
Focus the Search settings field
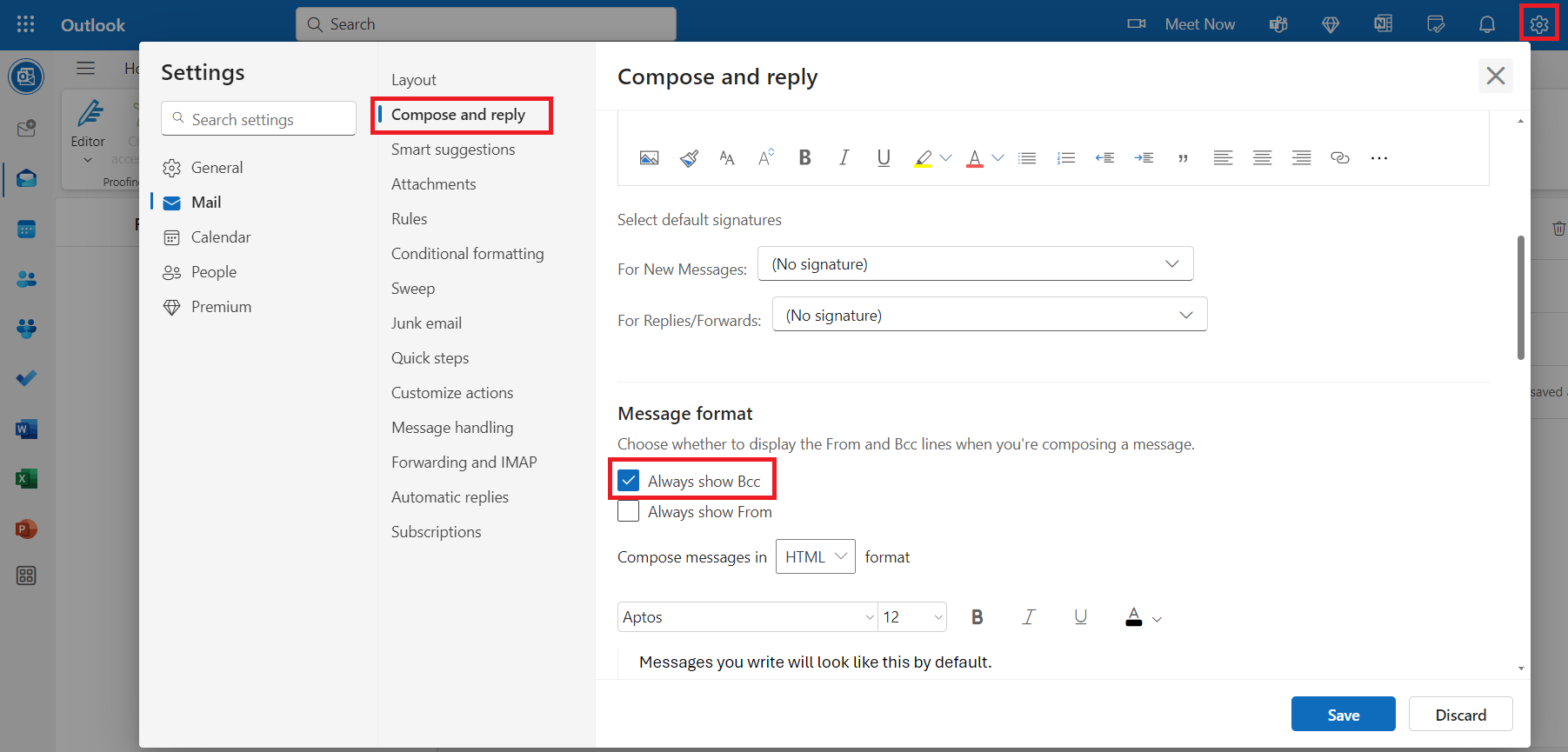pos(258,118)
